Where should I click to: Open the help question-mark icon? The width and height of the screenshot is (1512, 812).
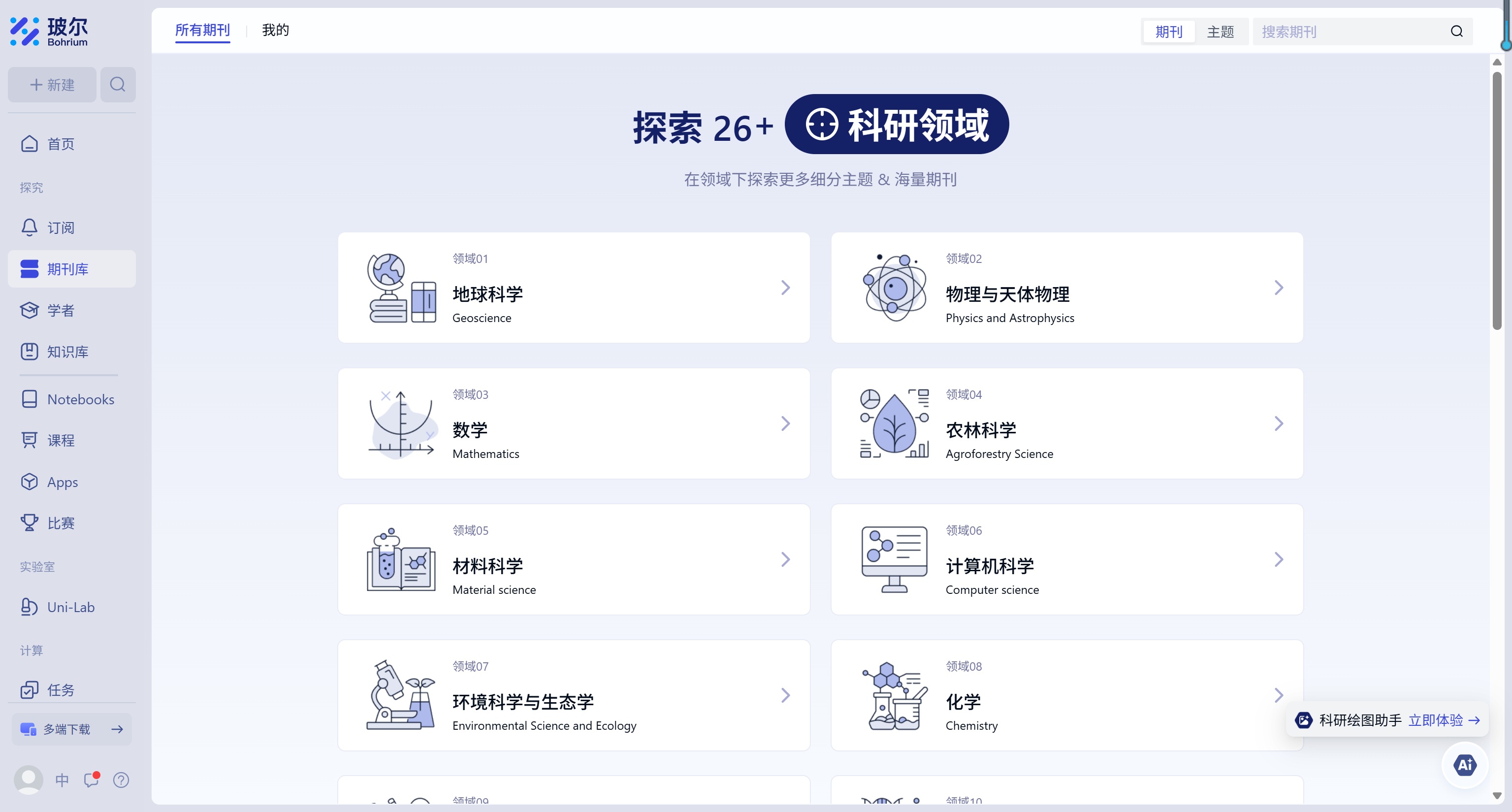[x=121, y=780]
